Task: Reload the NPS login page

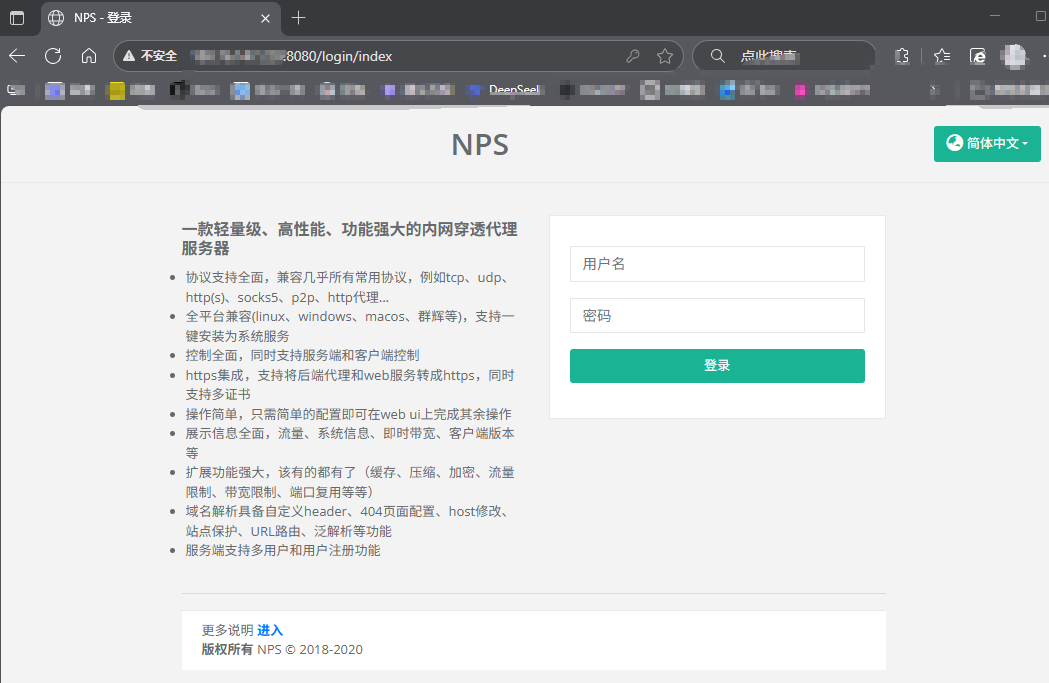Action: tap(53, 56)
